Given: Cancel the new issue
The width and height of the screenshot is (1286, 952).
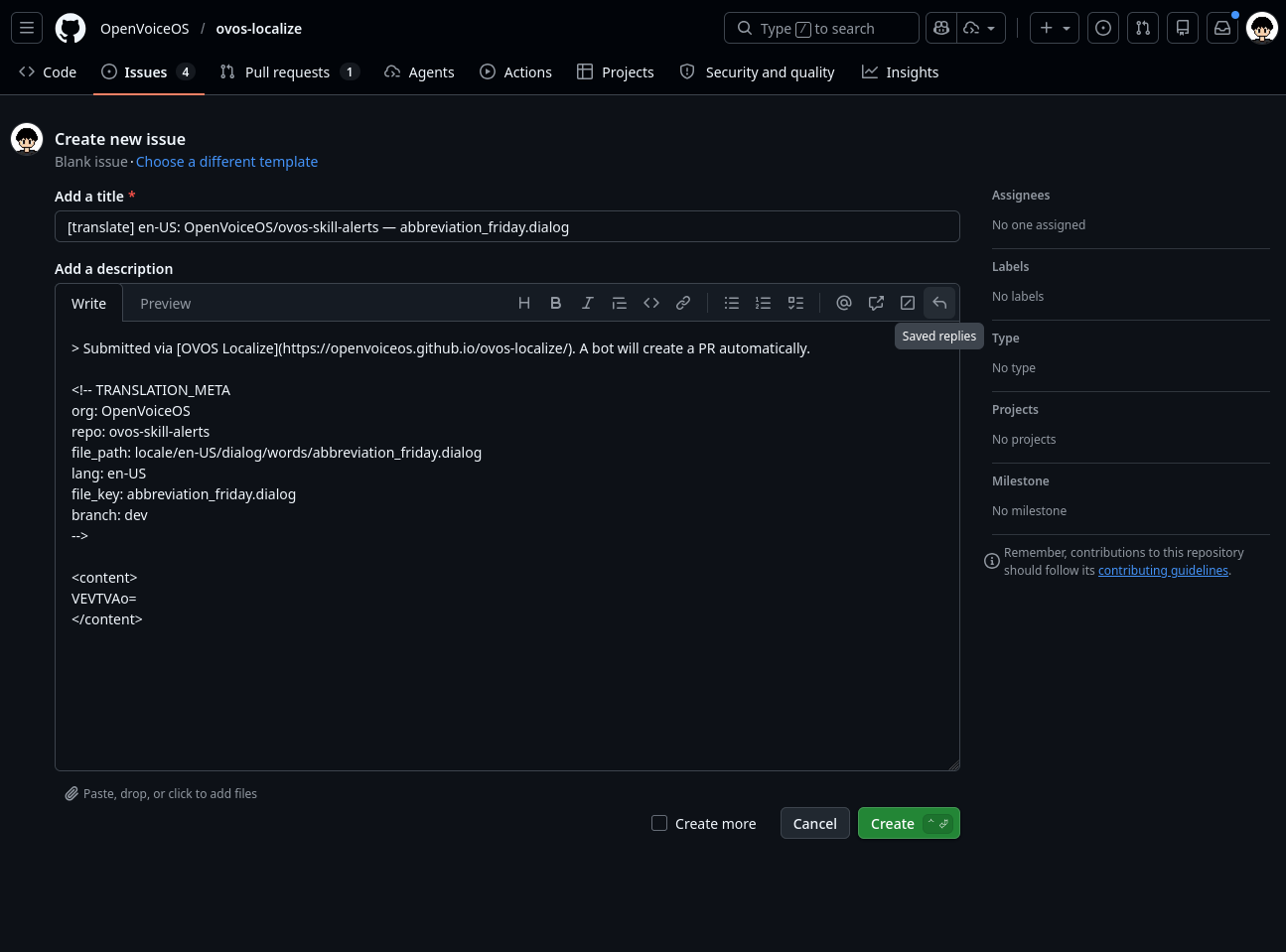Looking at the screenshot, I should tap(815, 823).
